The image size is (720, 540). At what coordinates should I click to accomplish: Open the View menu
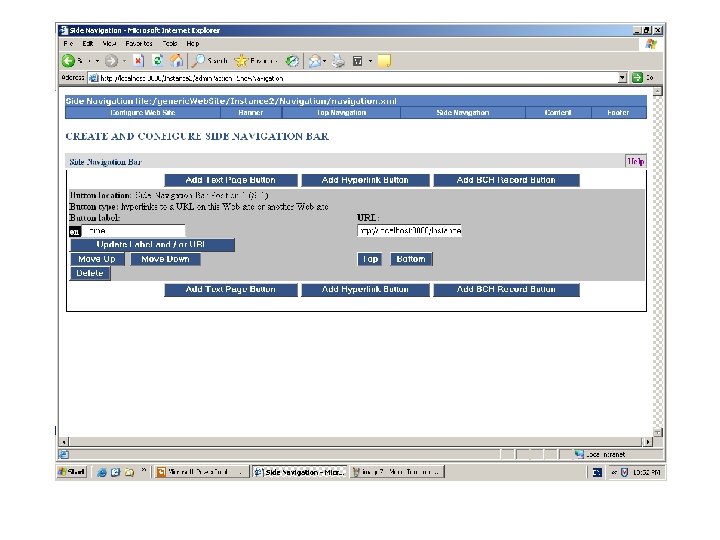point(109,44)
